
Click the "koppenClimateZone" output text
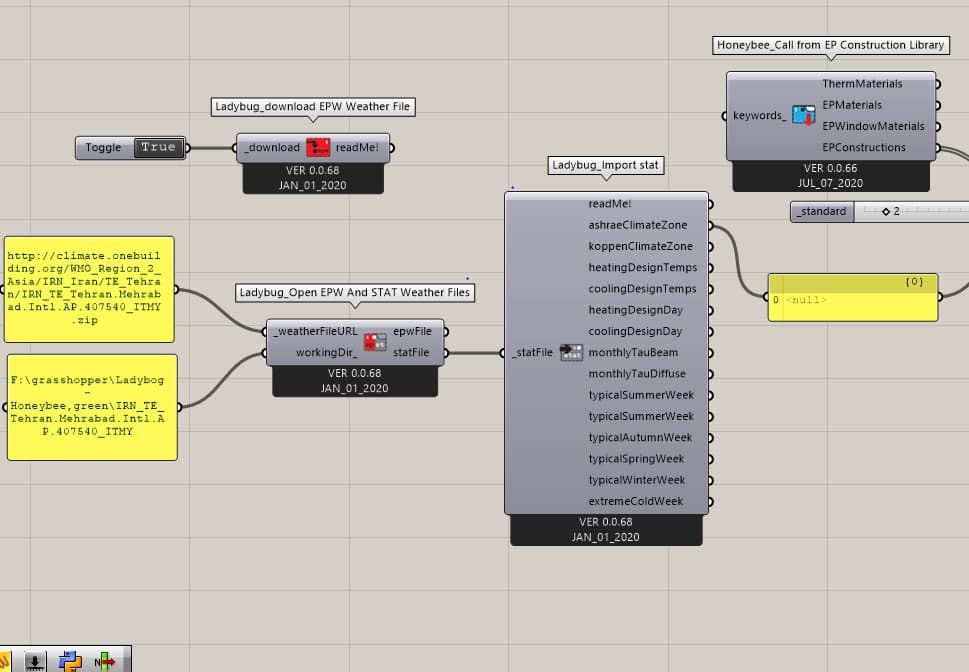click(x=640, y=246)
